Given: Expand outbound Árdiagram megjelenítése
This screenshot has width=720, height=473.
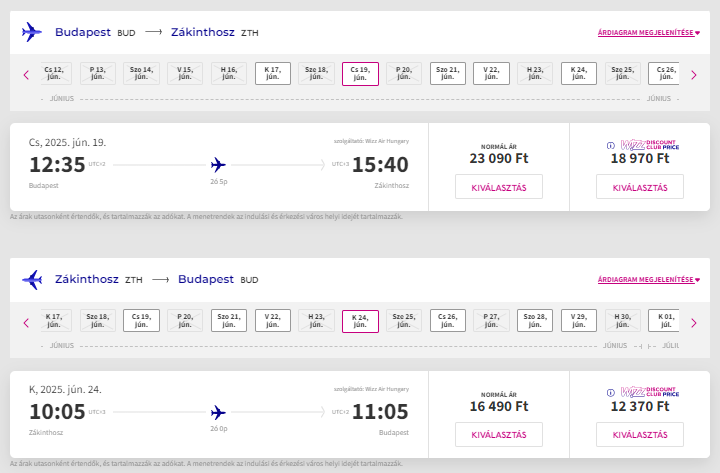Looking at the screenshot, I should pyautogui.click(x=649, y=33).
